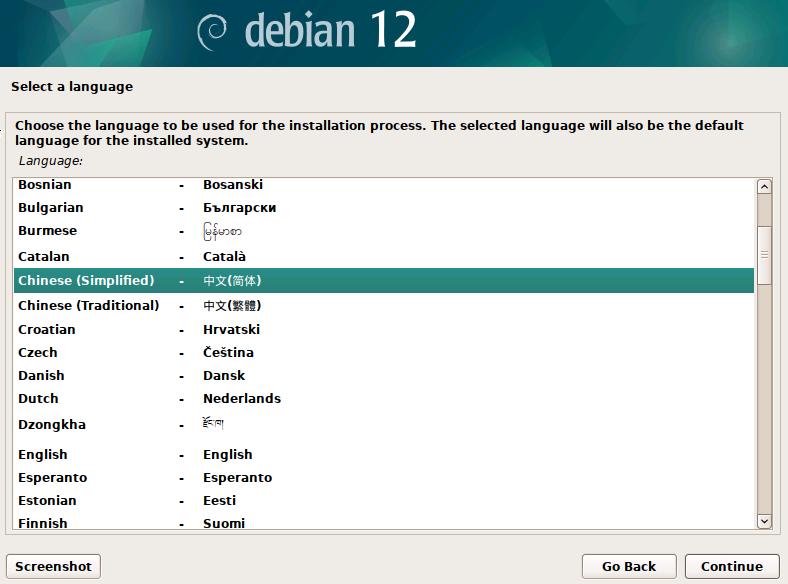
Task: Select Danish - Dansk row
Action: point(383,376)
